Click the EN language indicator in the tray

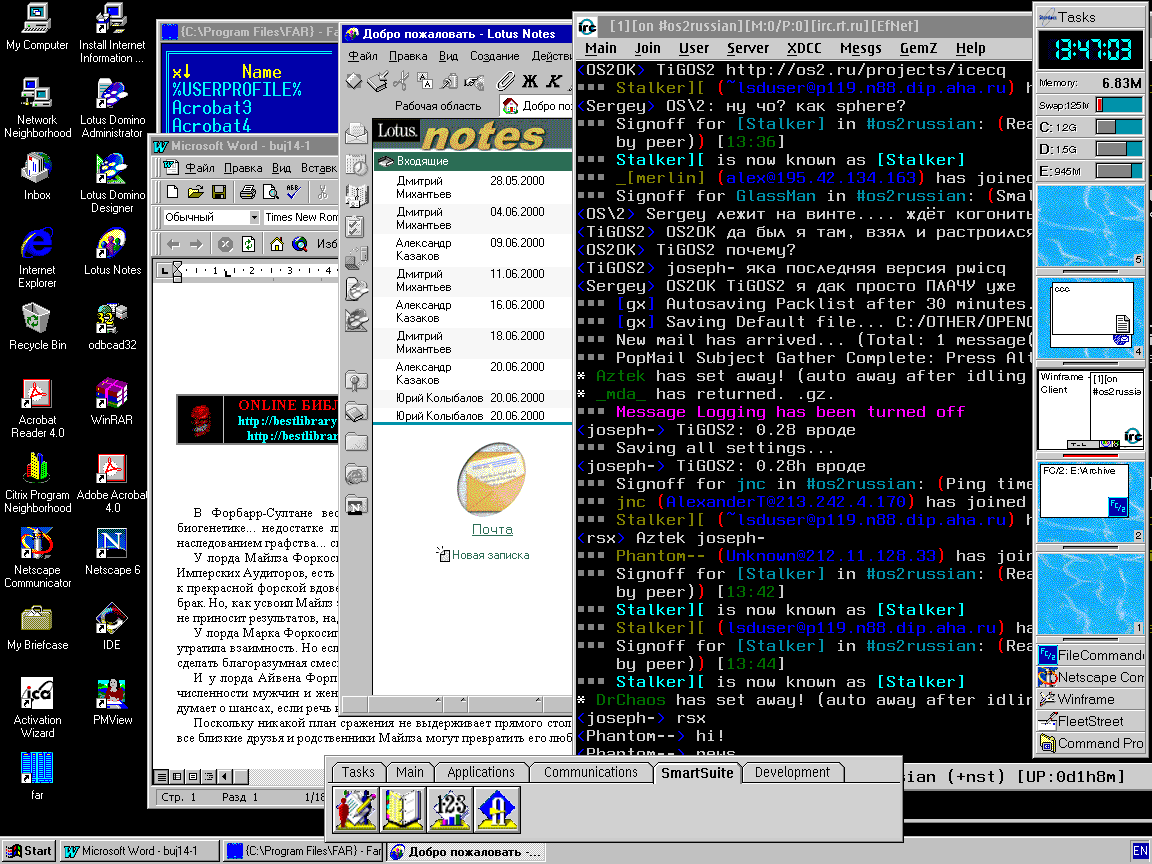point(1140,852)
